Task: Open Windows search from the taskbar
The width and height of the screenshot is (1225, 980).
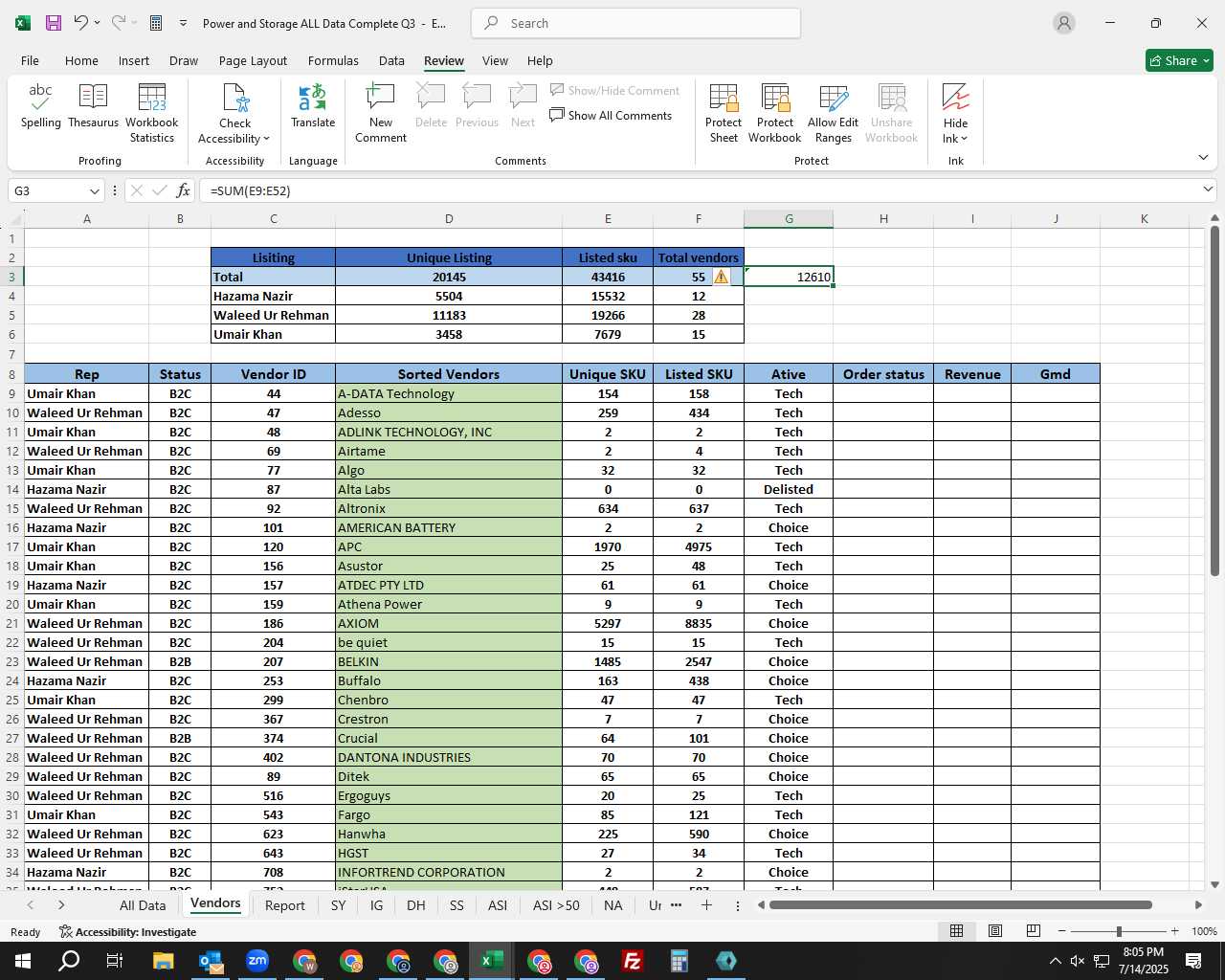Action: (70, 961)
